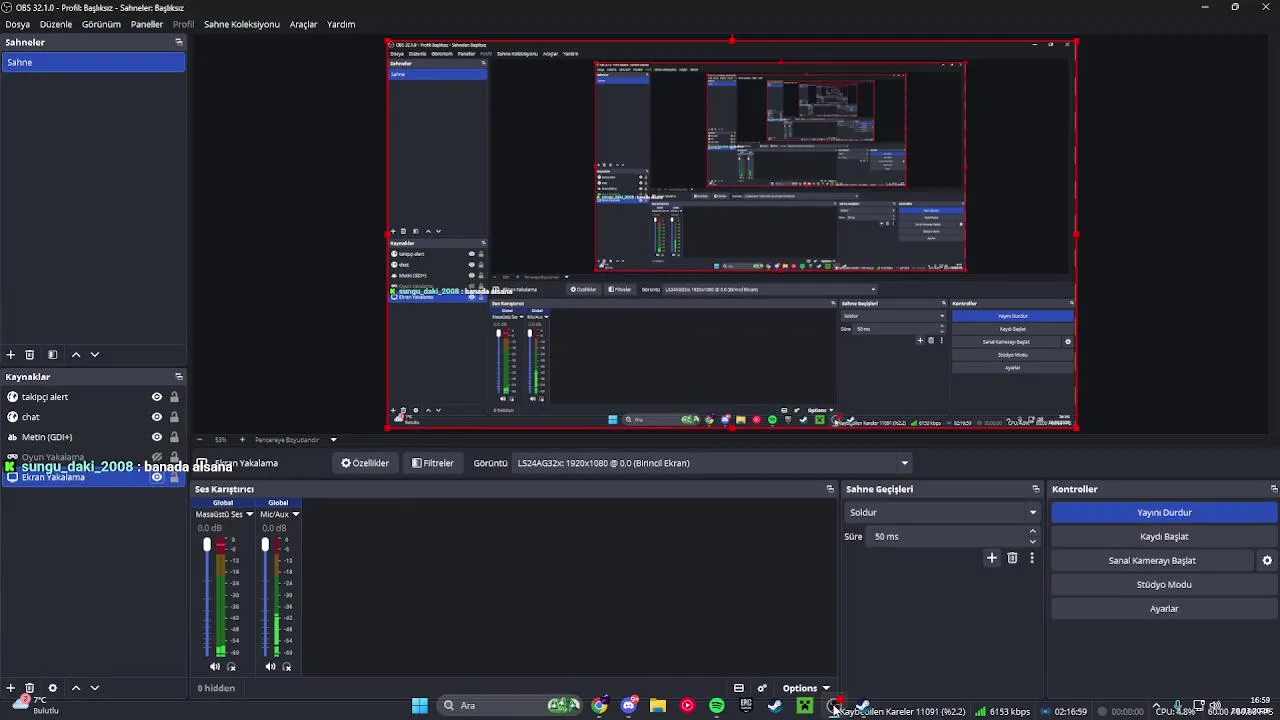Move scene up arrow in Sahneler panel
This screenshot has height=720, width=1280.
tap(76, 354)
